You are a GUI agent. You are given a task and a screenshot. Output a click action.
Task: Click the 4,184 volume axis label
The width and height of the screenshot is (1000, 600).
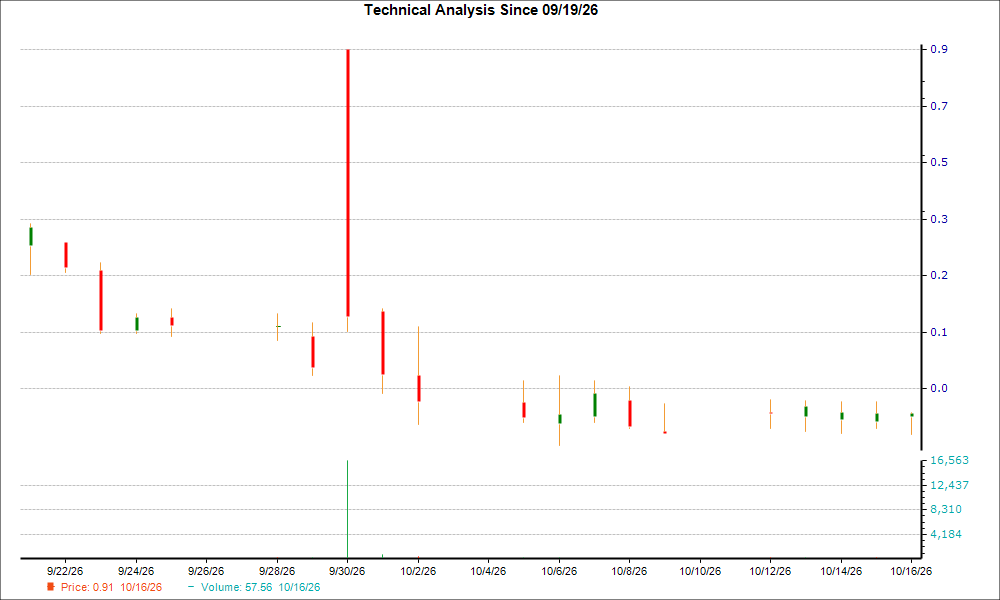946,534
